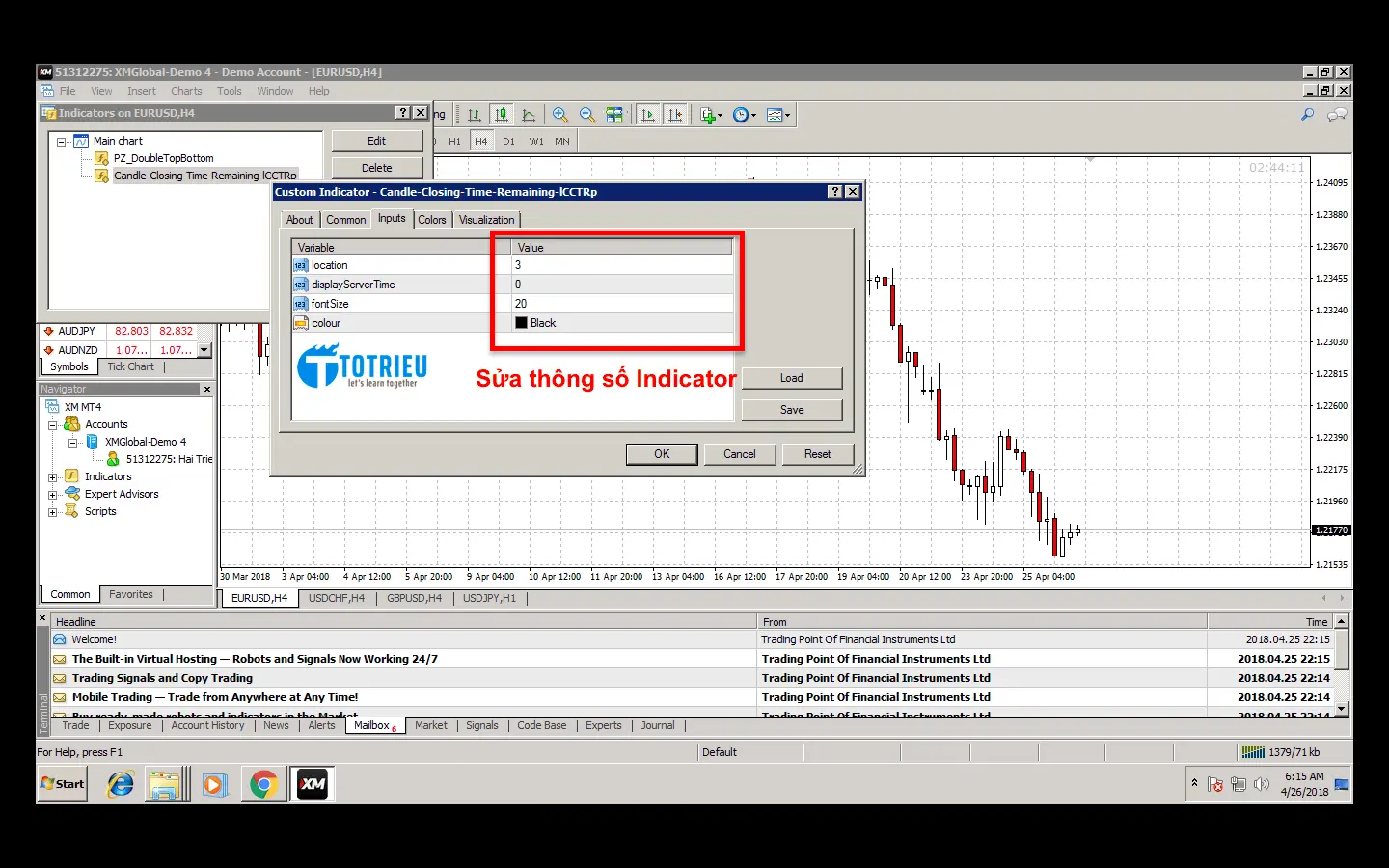The height and width of the screenshot is (868, 1389).
Task: Click Edit in Indicators window
Action: coord(377,141)
